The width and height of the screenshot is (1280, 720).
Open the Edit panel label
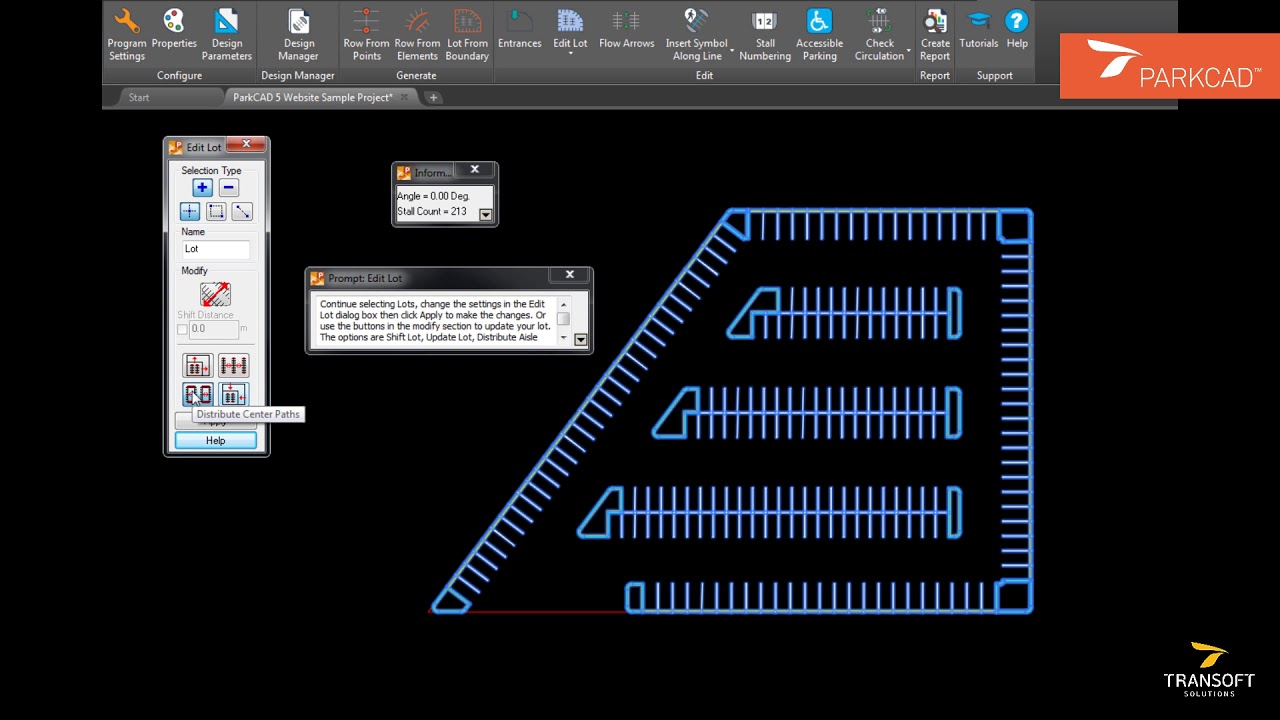point(704,75)
